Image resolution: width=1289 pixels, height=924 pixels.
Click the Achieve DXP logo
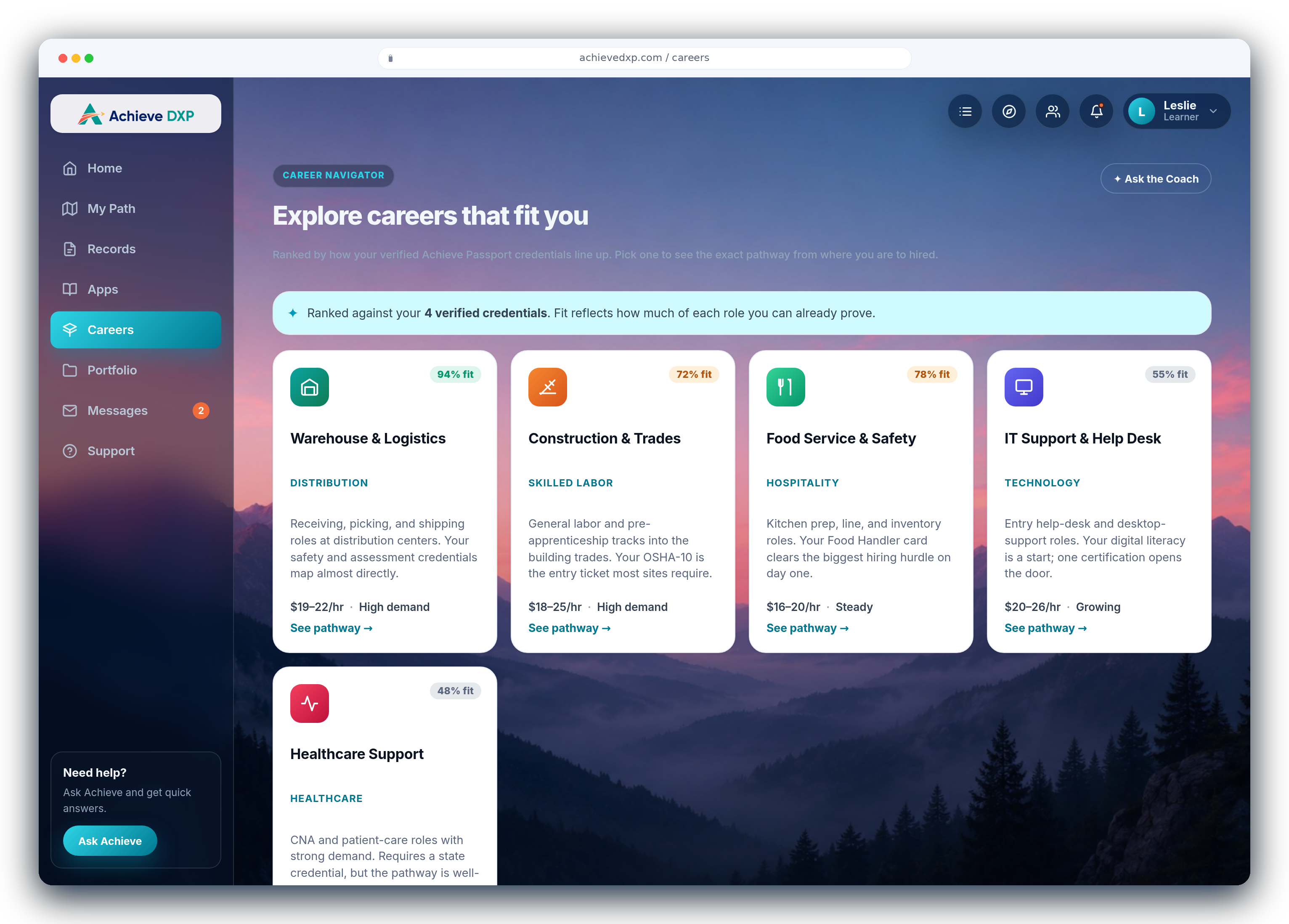135,114
